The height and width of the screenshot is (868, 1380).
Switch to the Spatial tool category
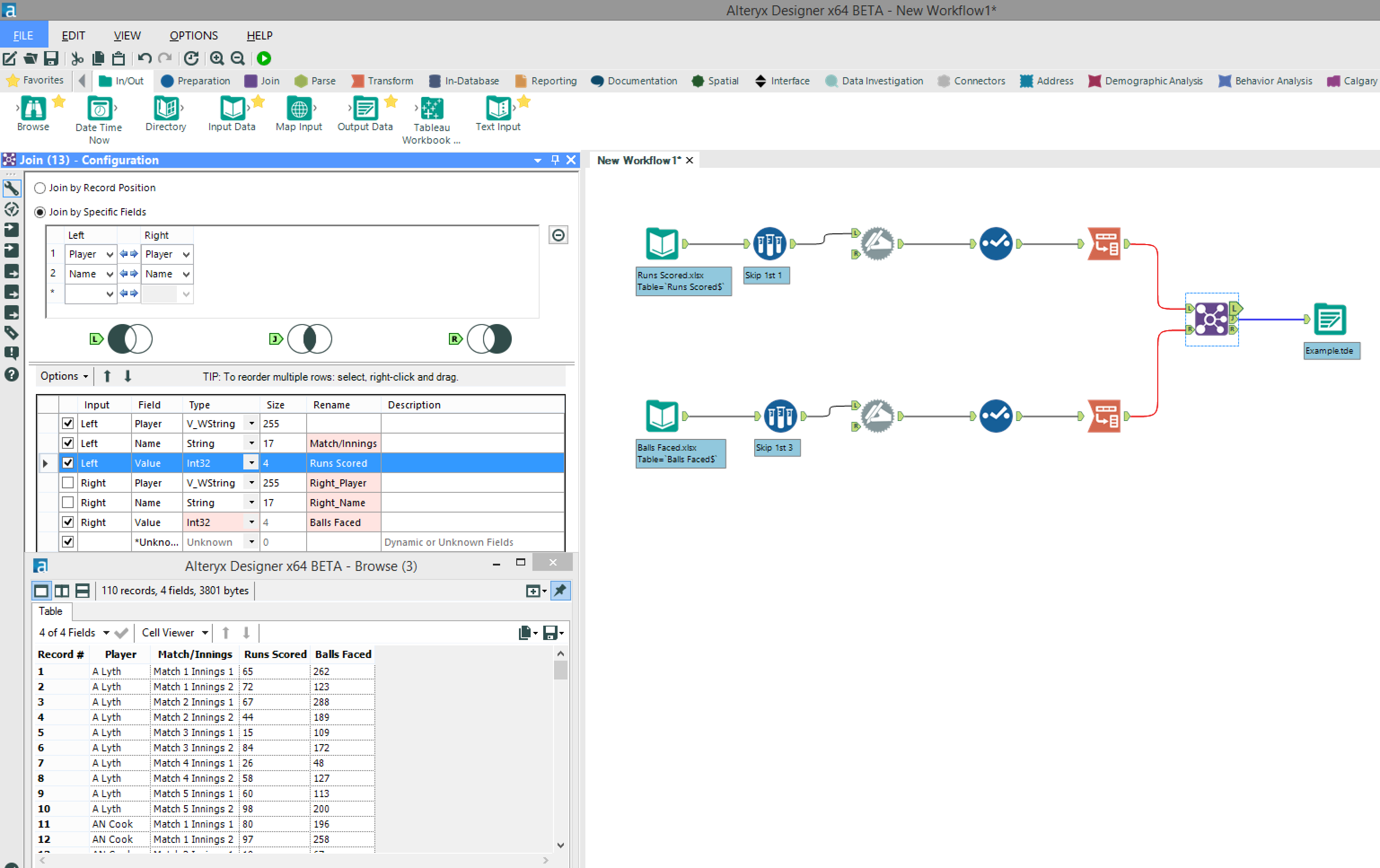715,81
